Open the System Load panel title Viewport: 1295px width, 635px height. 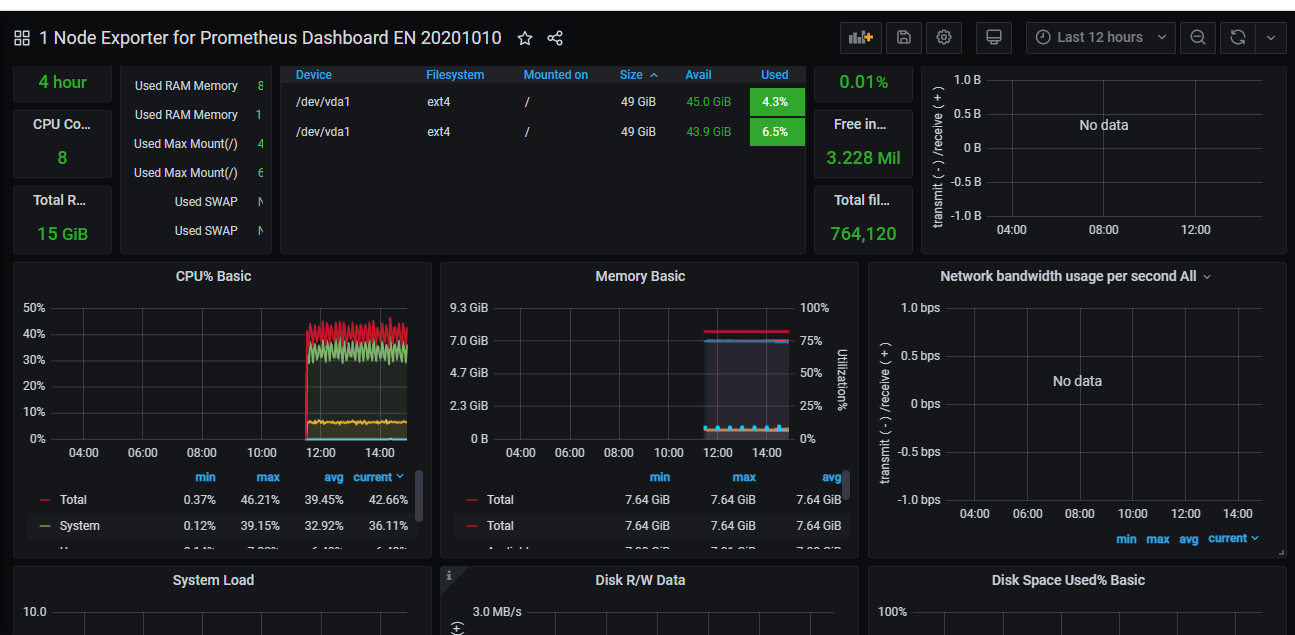click(x=213, y=580)
